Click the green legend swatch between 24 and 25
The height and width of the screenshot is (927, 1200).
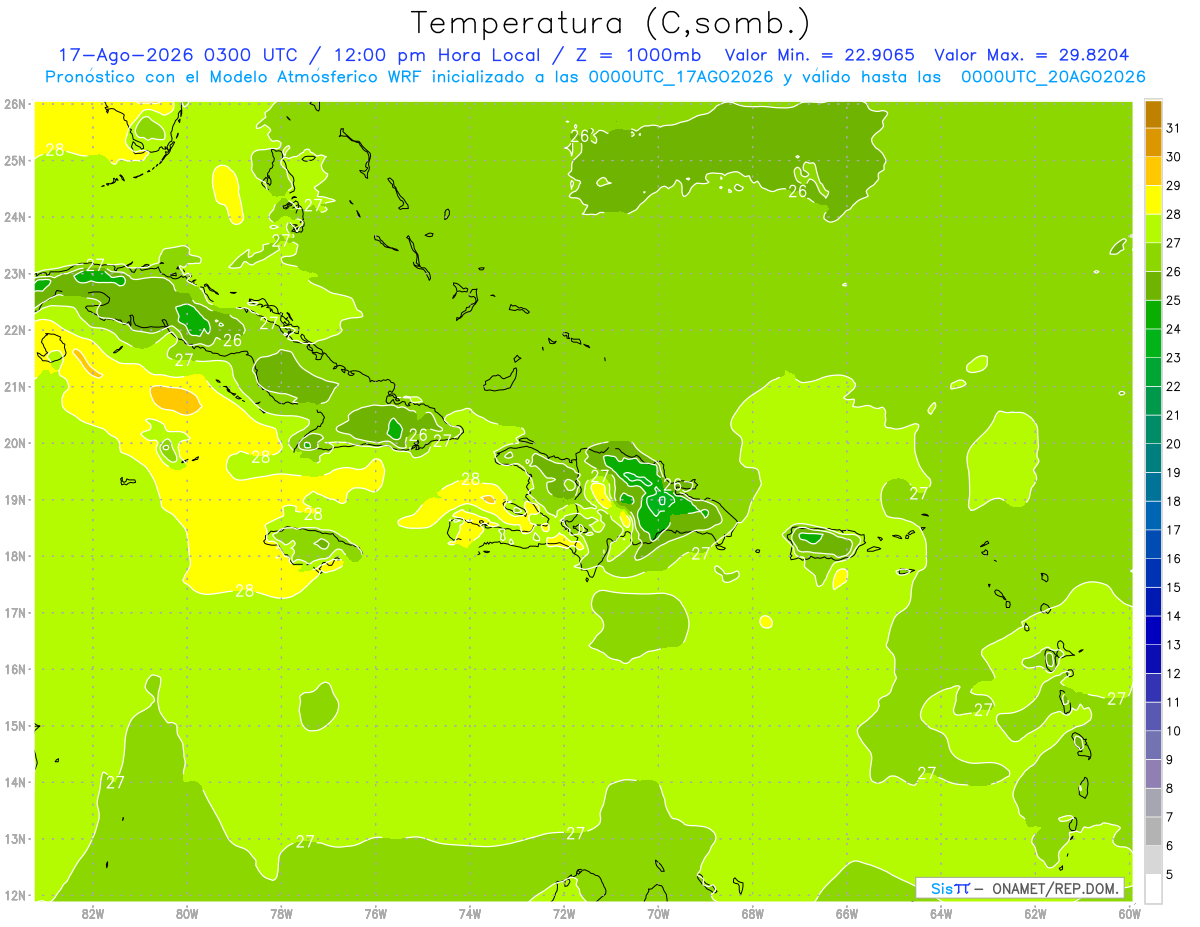1153,315
